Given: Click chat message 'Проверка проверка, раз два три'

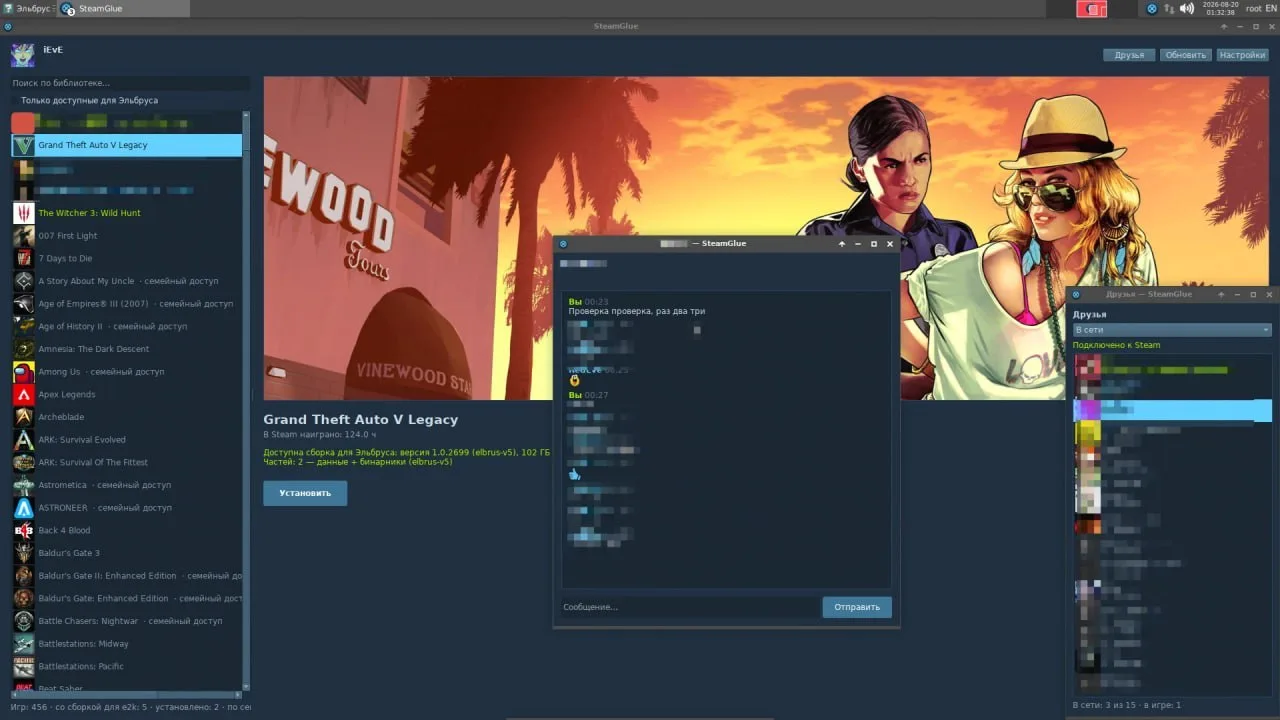Looking at the screenshot, I should point(637,312).
